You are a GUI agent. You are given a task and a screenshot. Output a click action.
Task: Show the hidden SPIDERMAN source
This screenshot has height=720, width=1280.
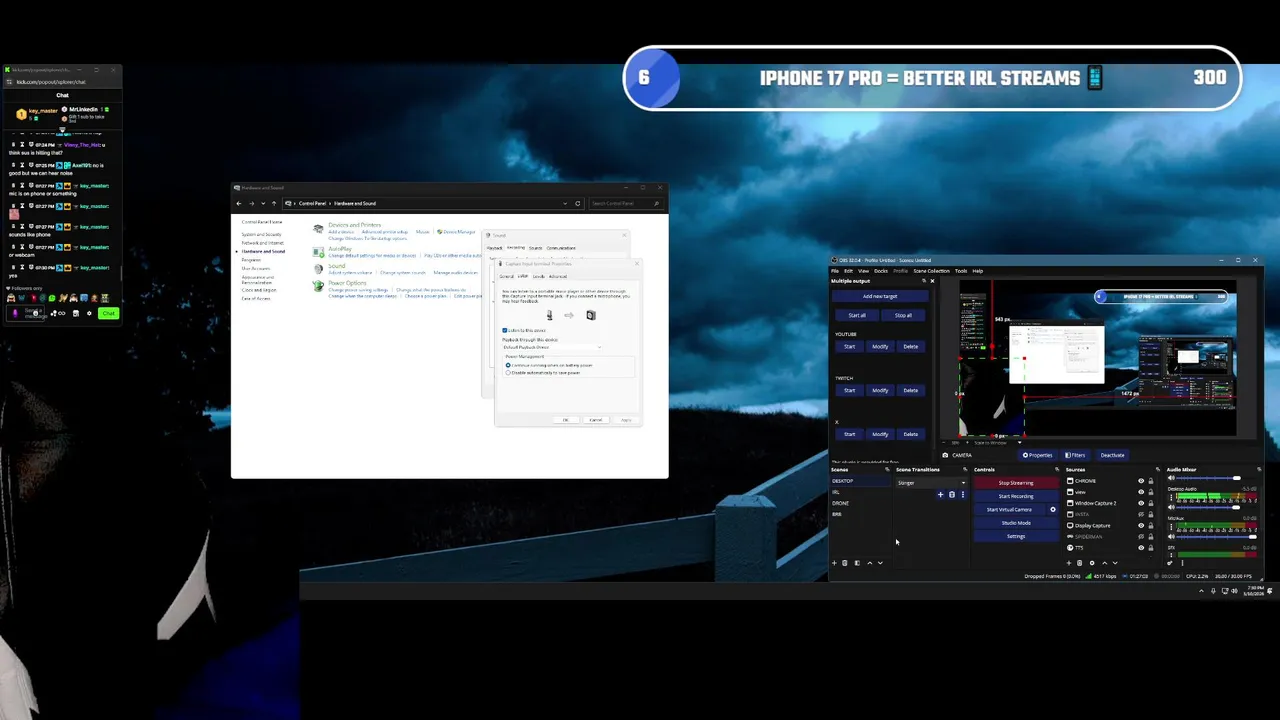(x=1141, y=537)
